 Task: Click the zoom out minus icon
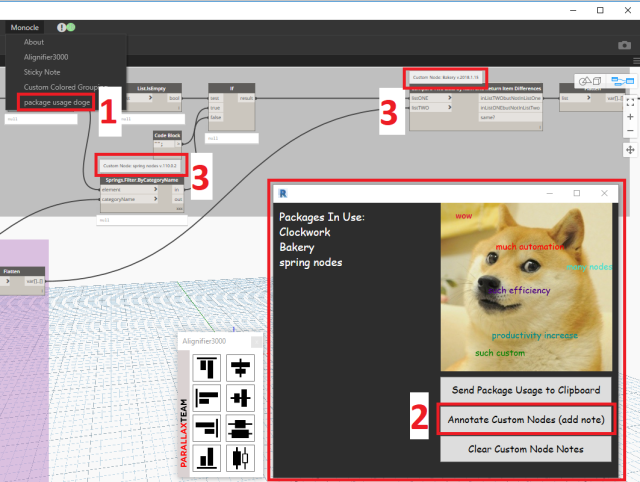(x=630, y=131)
